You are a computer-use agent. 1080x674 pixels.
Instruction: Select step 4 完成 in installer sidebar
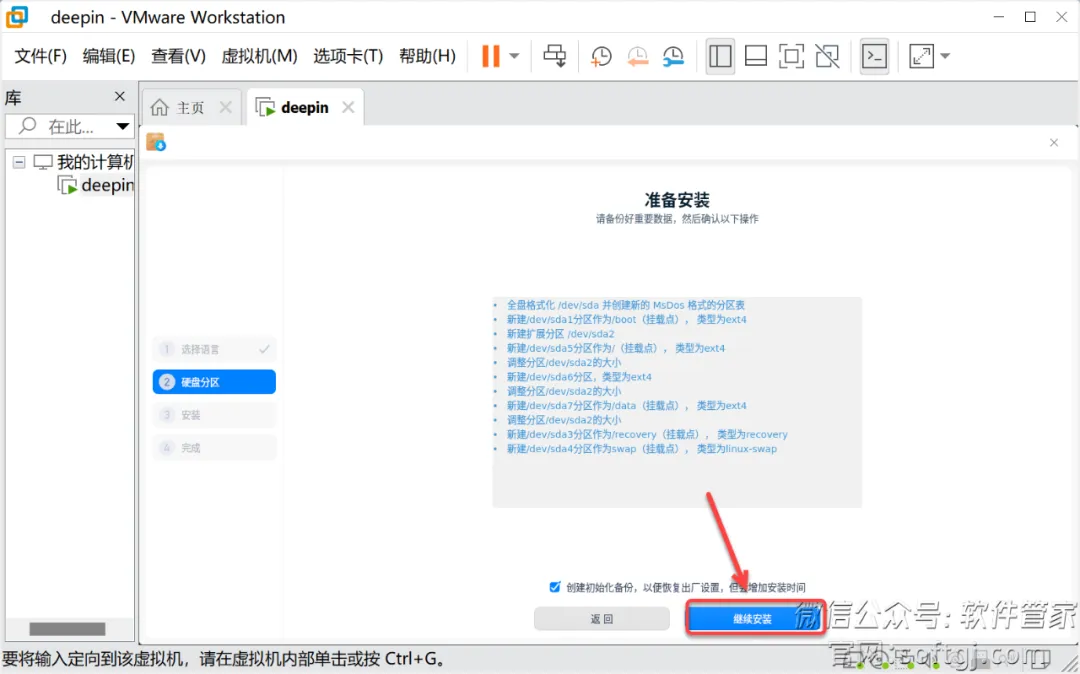tap(214, 448)
